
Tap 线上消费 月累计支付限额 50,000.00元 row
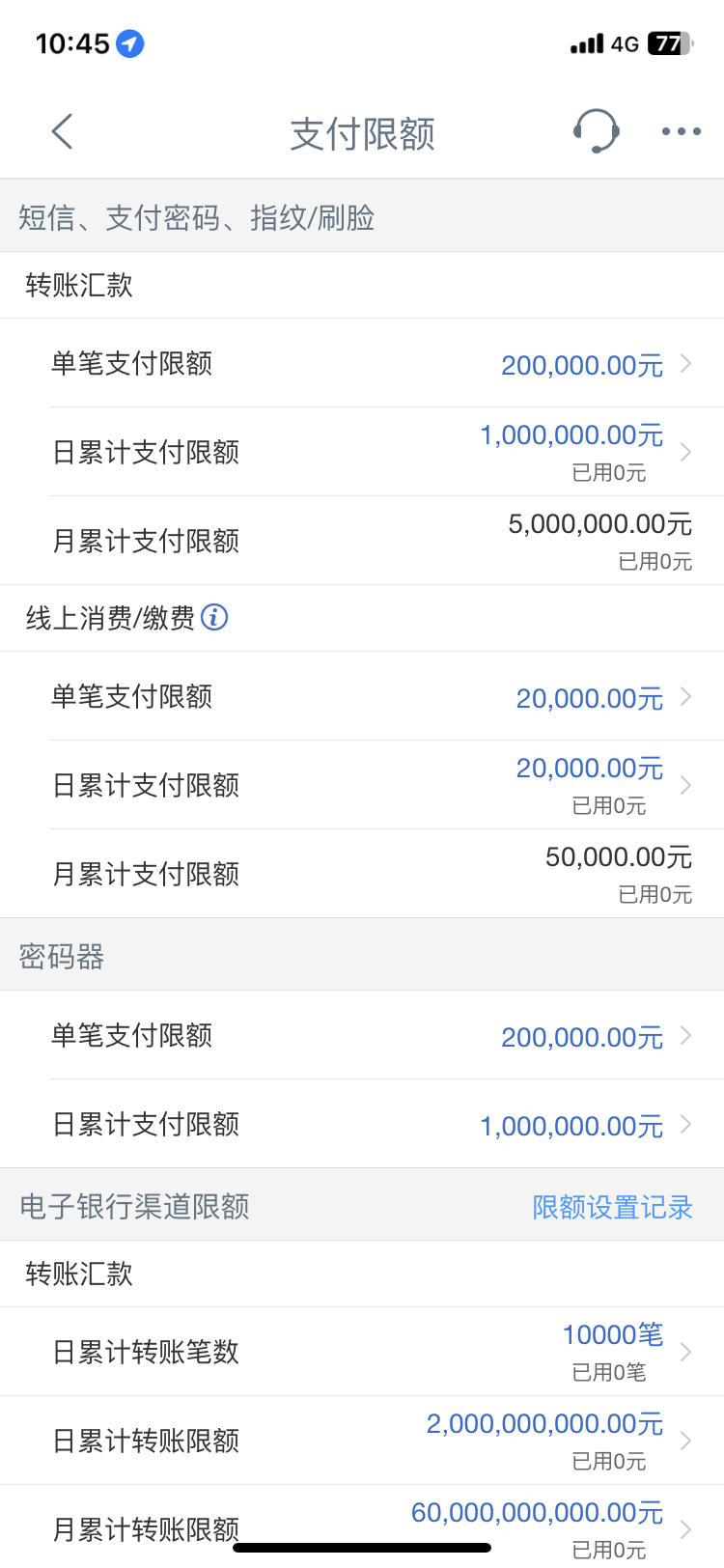point(362,874)
